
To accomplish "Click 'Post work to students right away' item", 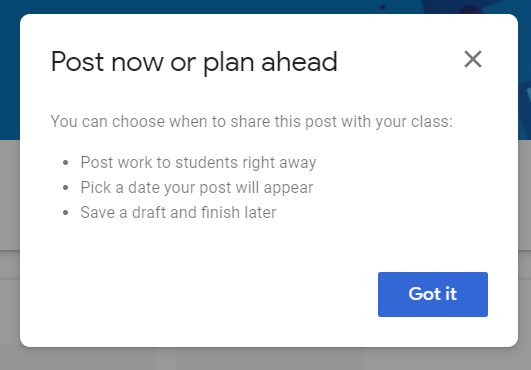I will [x=198, y=162].
